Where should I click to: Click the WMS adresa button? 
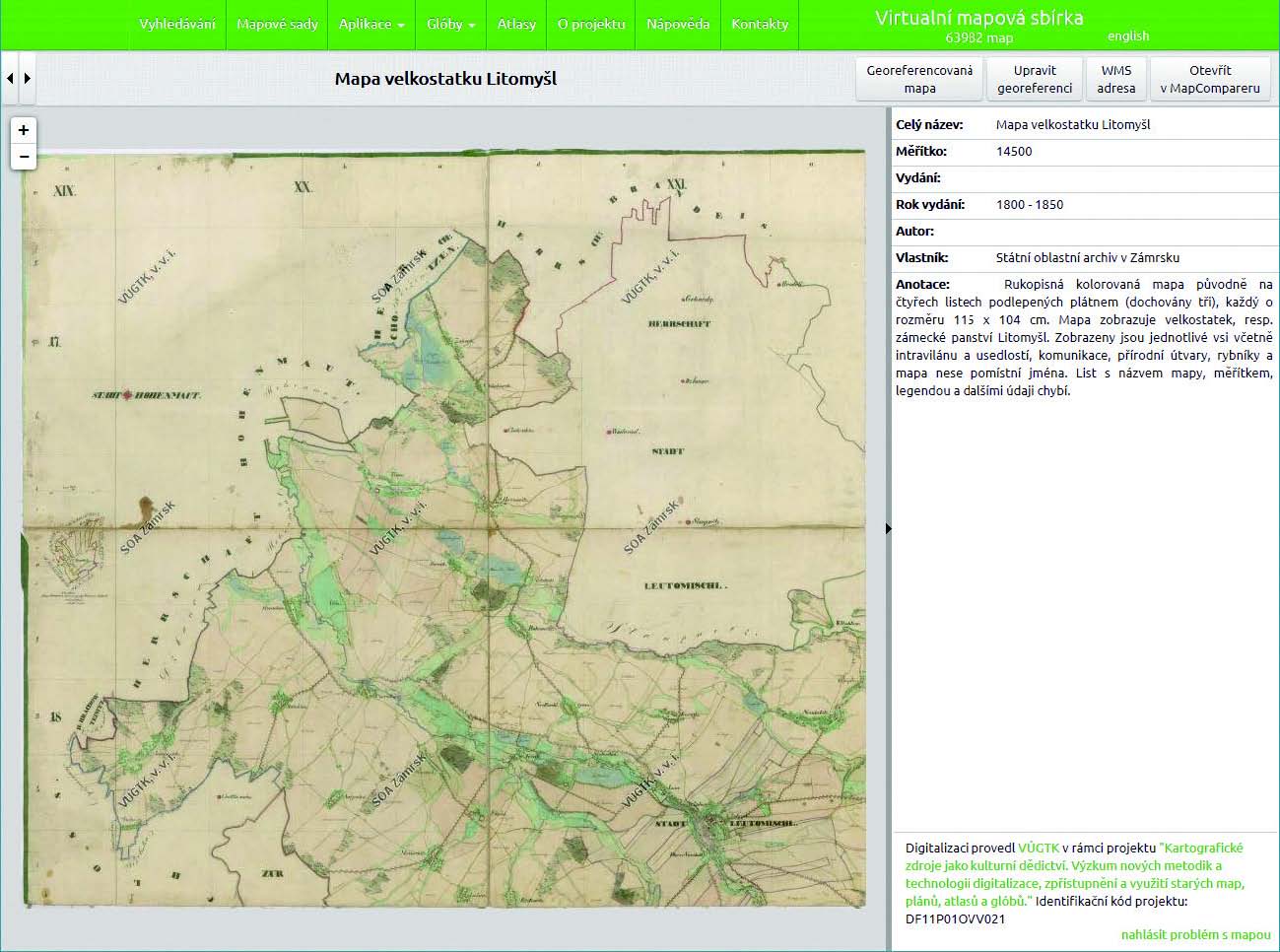pos(1116,79)
